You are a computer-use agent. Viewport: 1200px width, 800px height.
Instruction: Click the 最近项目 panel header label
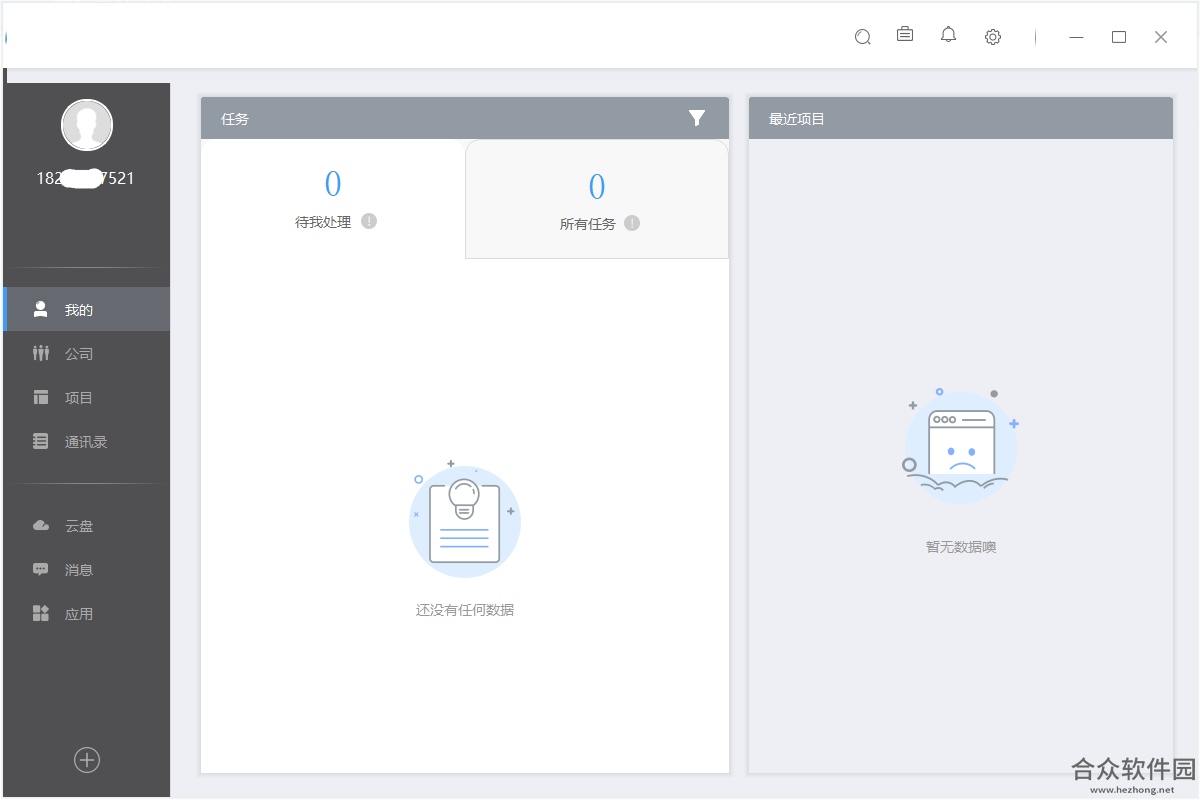tap(797, 118)
